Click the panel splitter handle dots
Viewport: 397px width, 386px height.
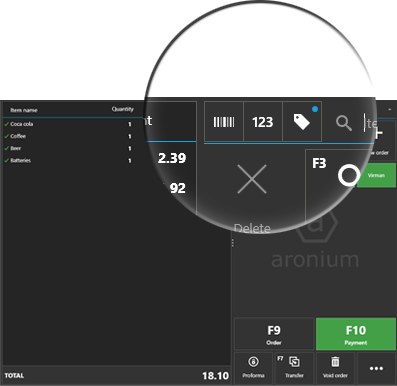click(232, 243)
